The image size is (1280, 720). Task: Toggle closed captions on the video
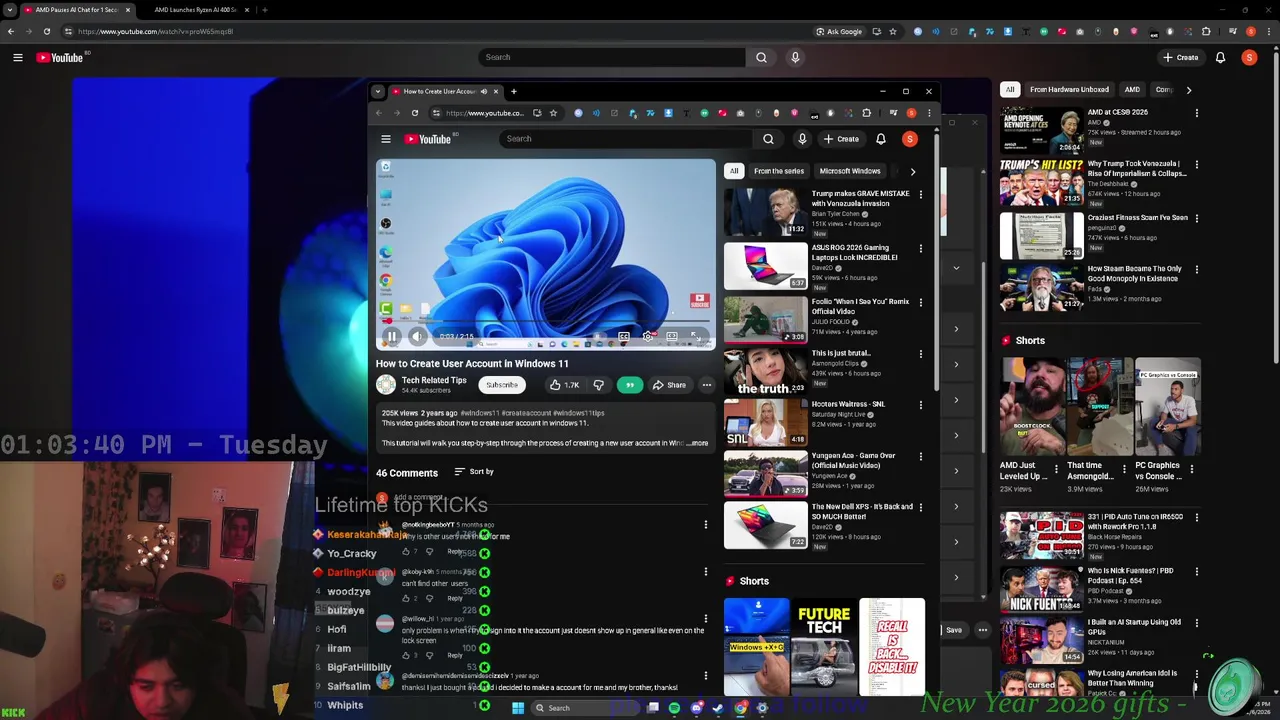point(623,337)
